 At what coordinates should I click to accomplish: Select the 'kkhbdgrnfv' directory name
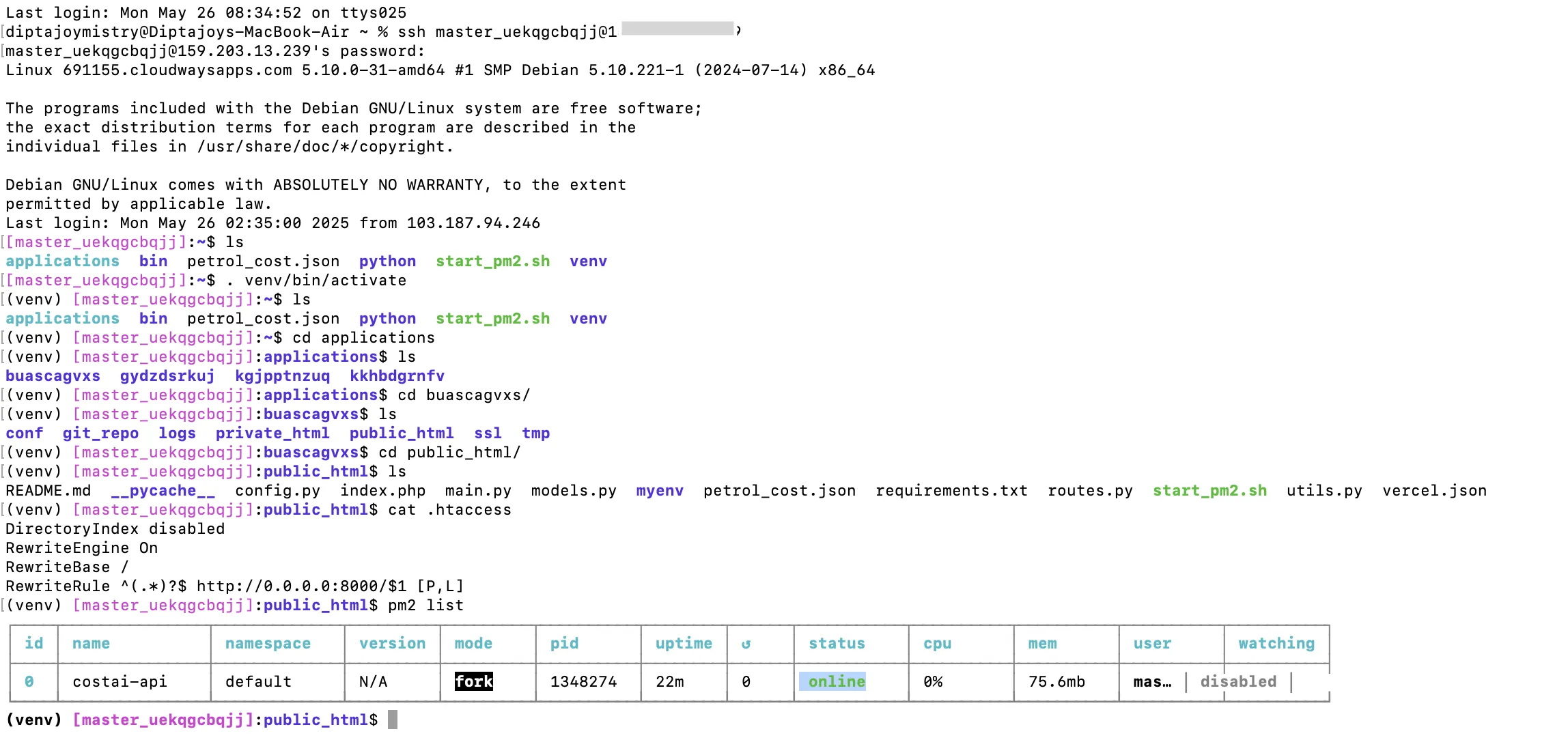click(397, 376)
